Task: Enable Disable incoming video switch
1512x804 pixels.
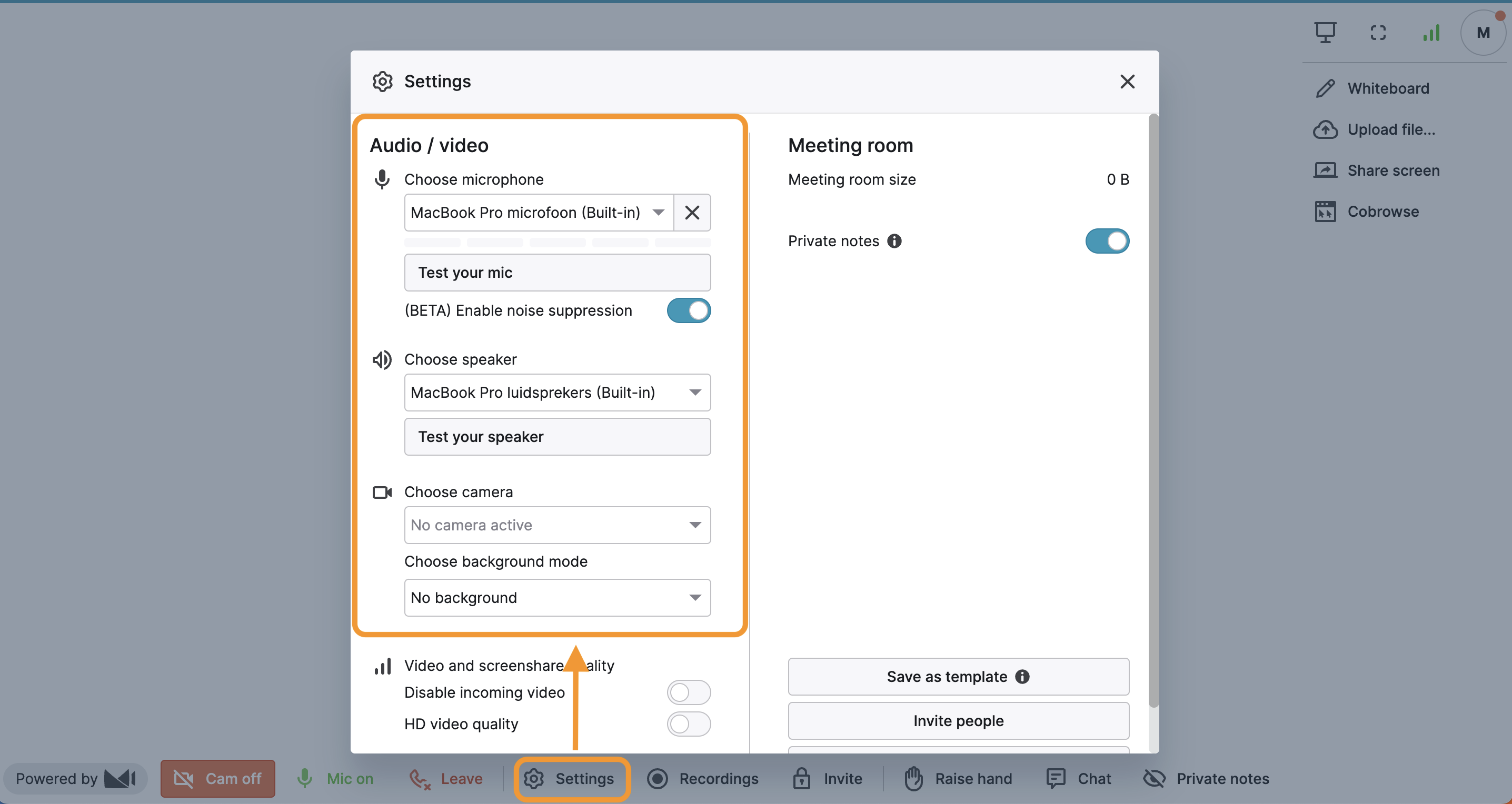Action: tap(689, 692)
